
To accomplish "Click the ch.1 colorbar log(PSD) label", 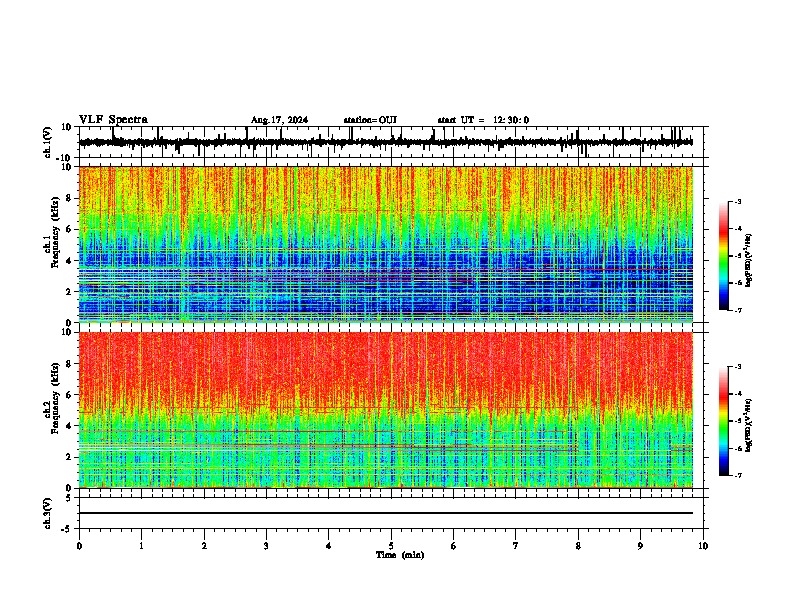I will pyautogui.click(x=748, y=261).
